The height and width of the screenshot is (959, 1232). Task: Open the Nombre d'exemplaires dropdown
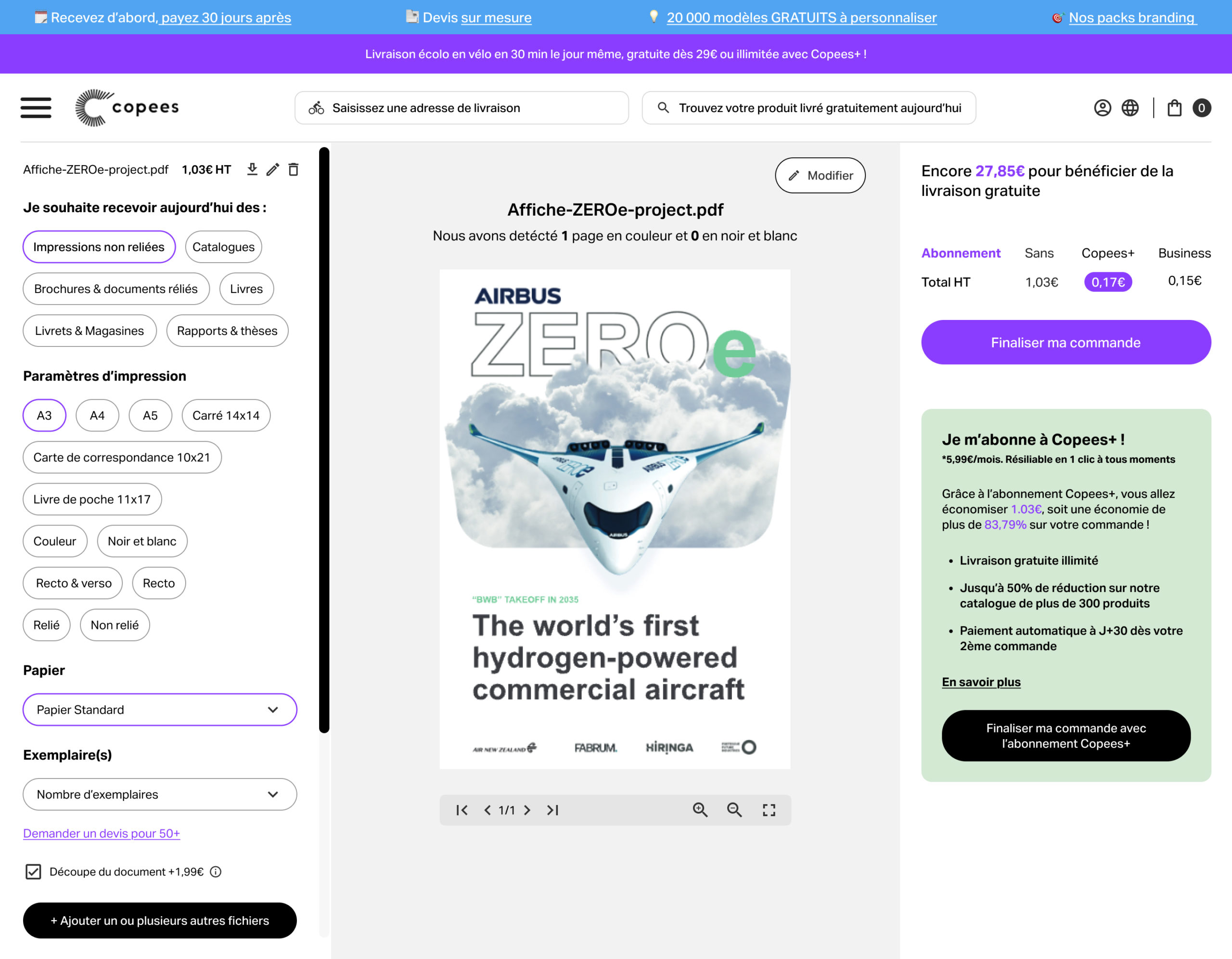(x=160, y=794)
